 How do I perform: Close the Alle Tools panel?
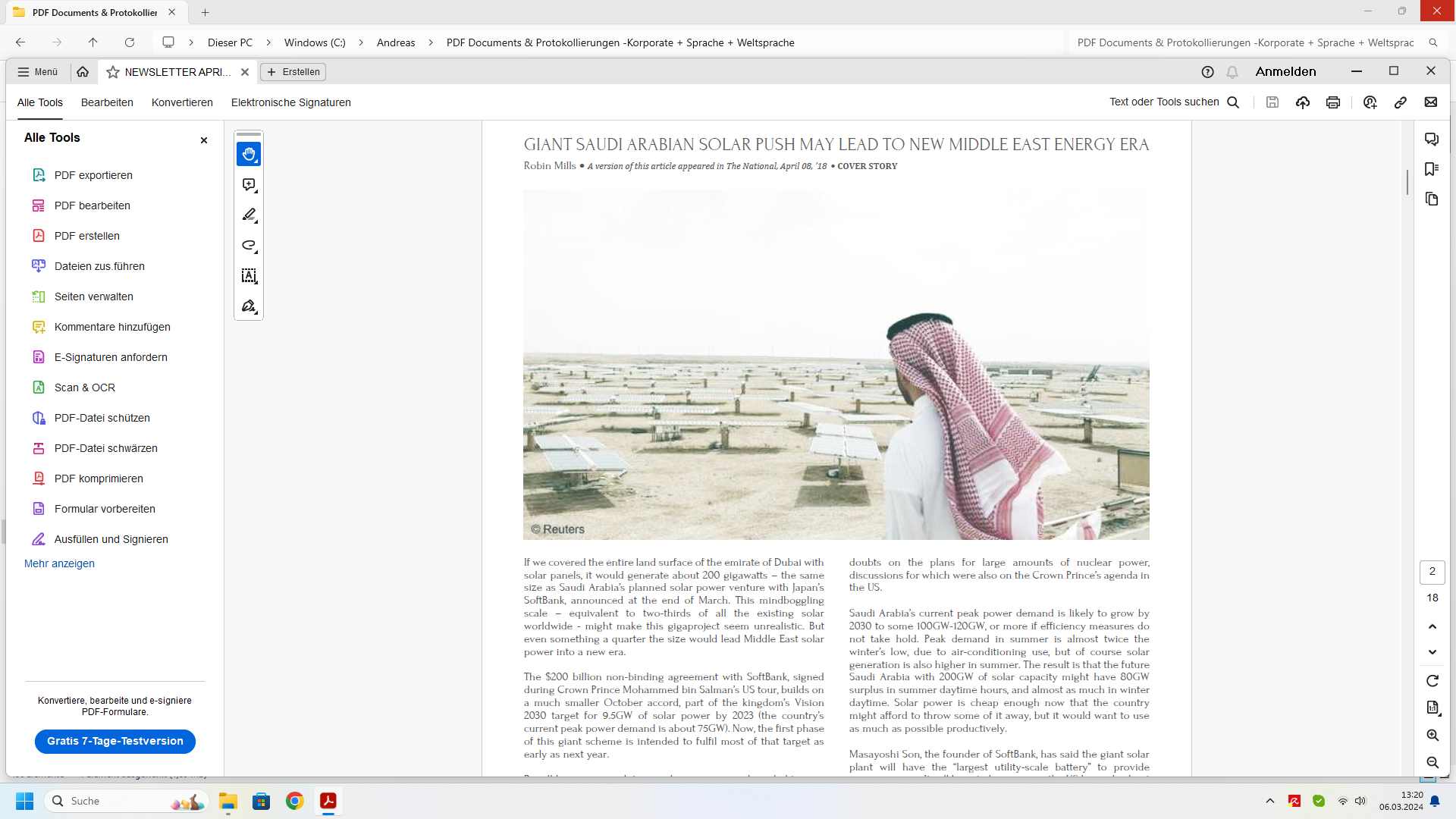204,140
